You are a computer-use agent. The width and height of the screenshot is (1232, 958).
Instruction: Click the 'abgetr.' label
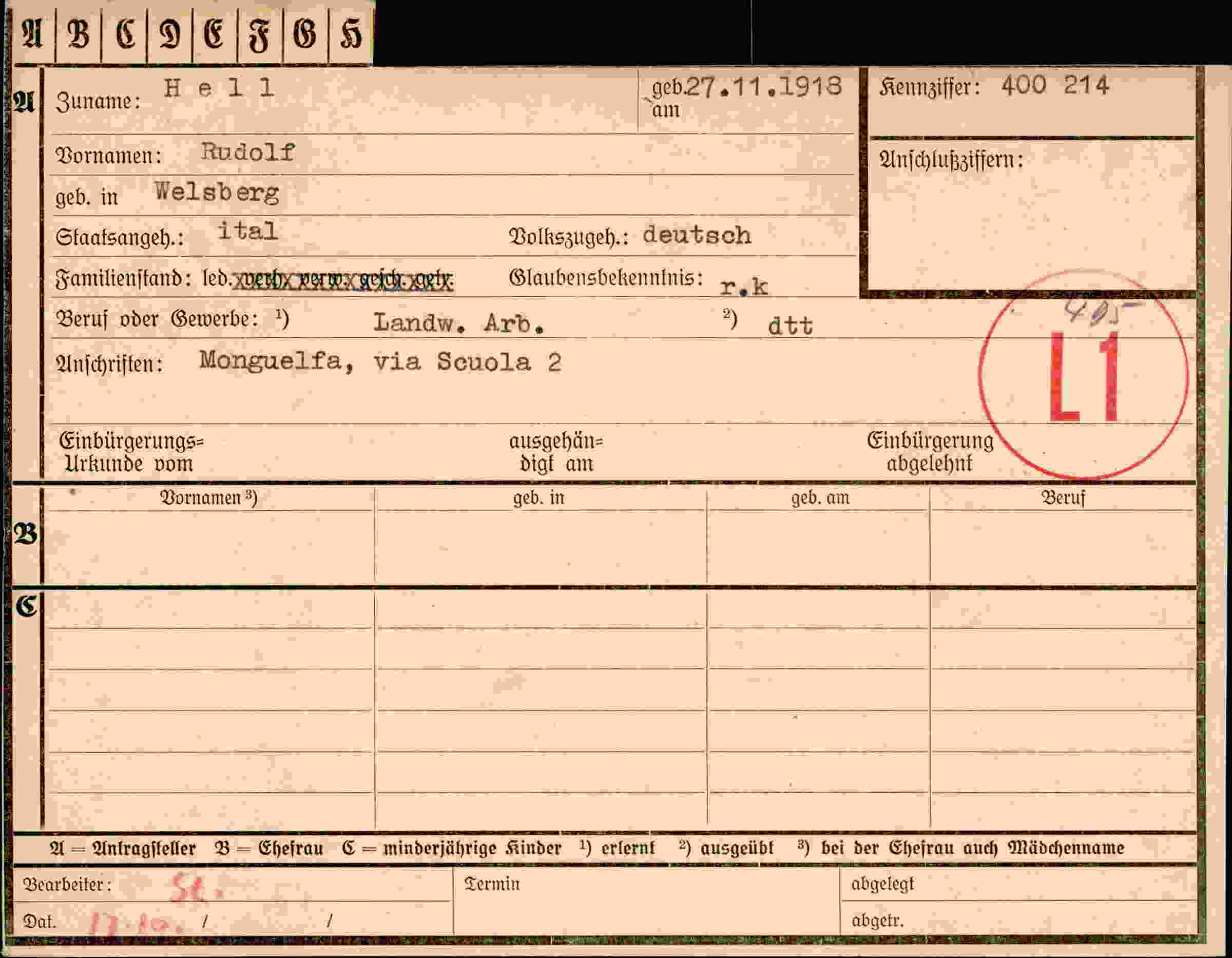[x=877, y=921]
